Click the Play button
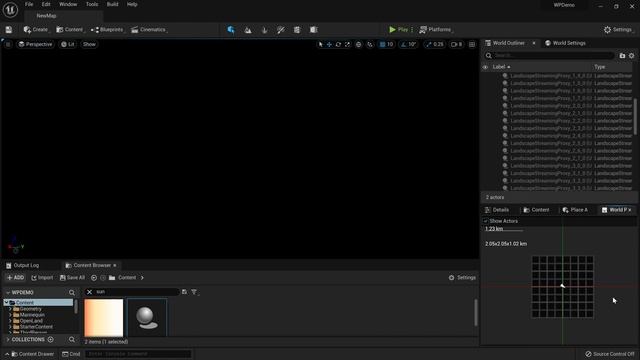The image size is (640, 360). pos(398,30)
